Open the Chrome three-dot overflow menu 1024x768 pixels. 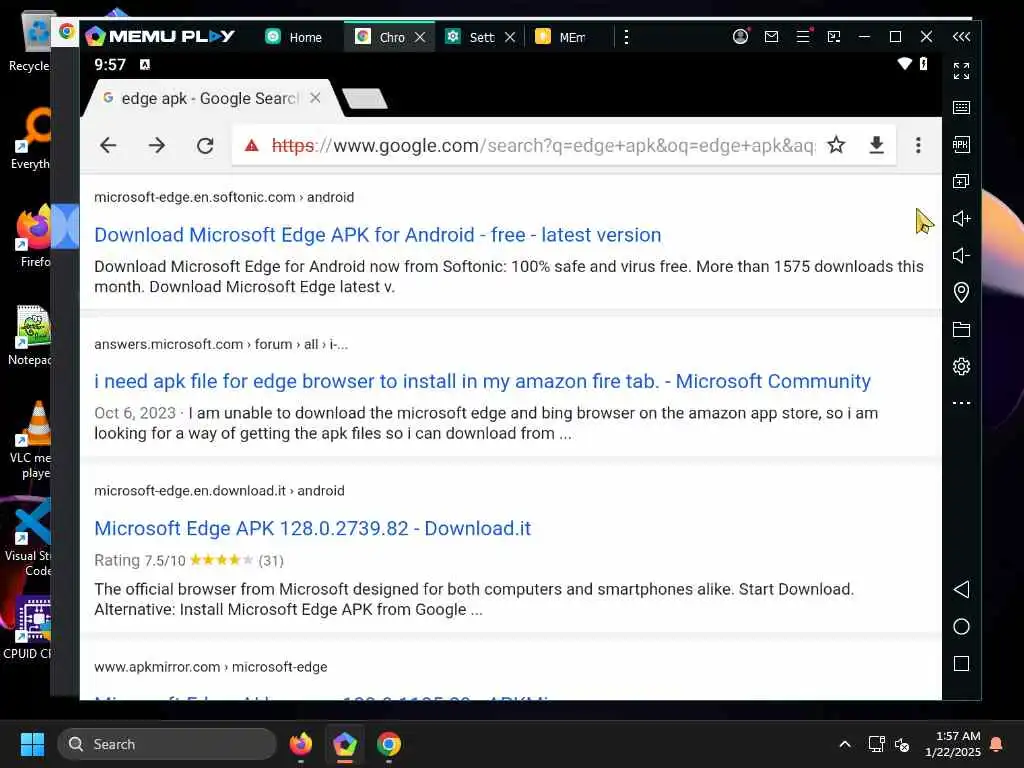[918, 145]
